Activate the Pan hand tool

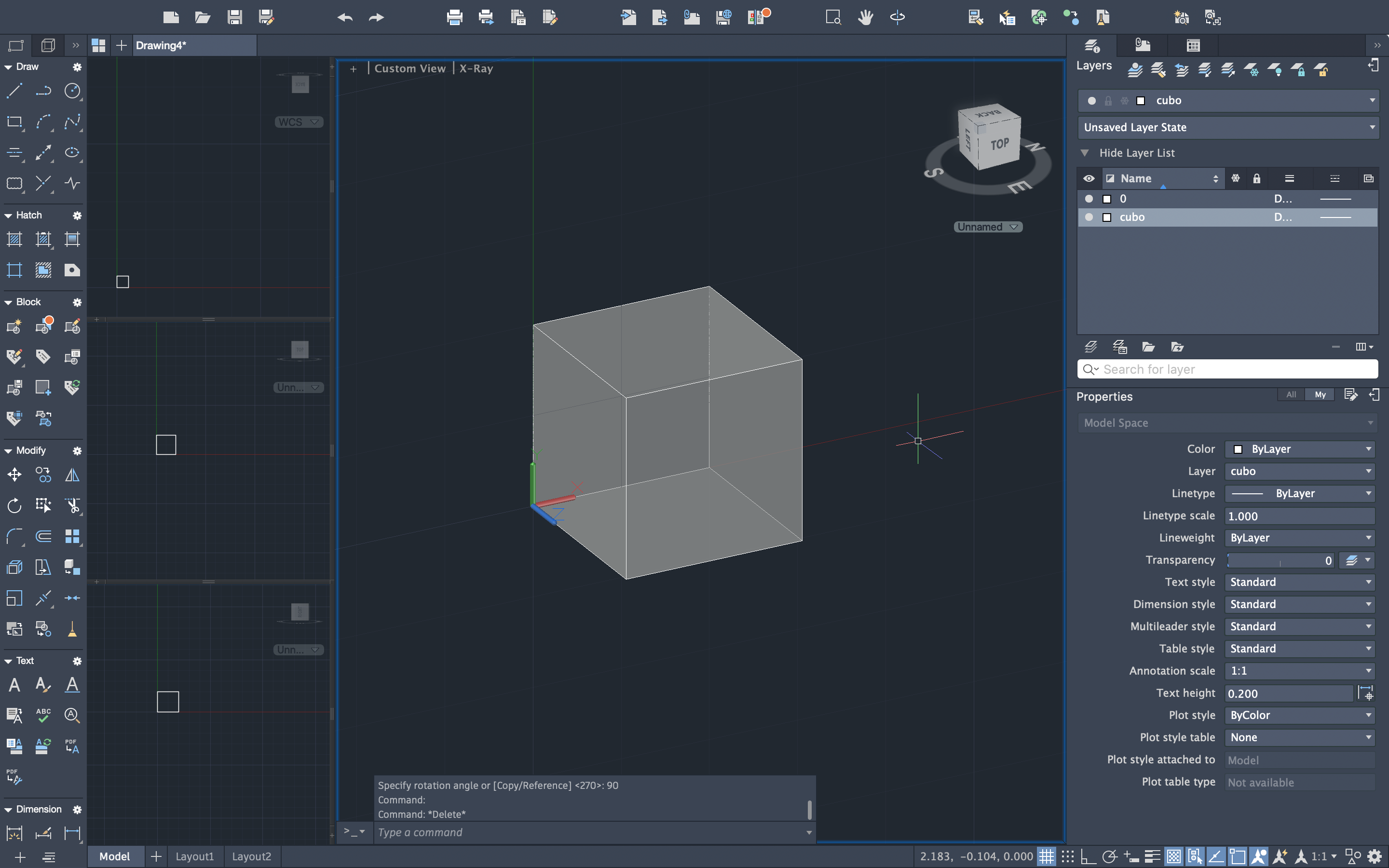click(866, 17)
